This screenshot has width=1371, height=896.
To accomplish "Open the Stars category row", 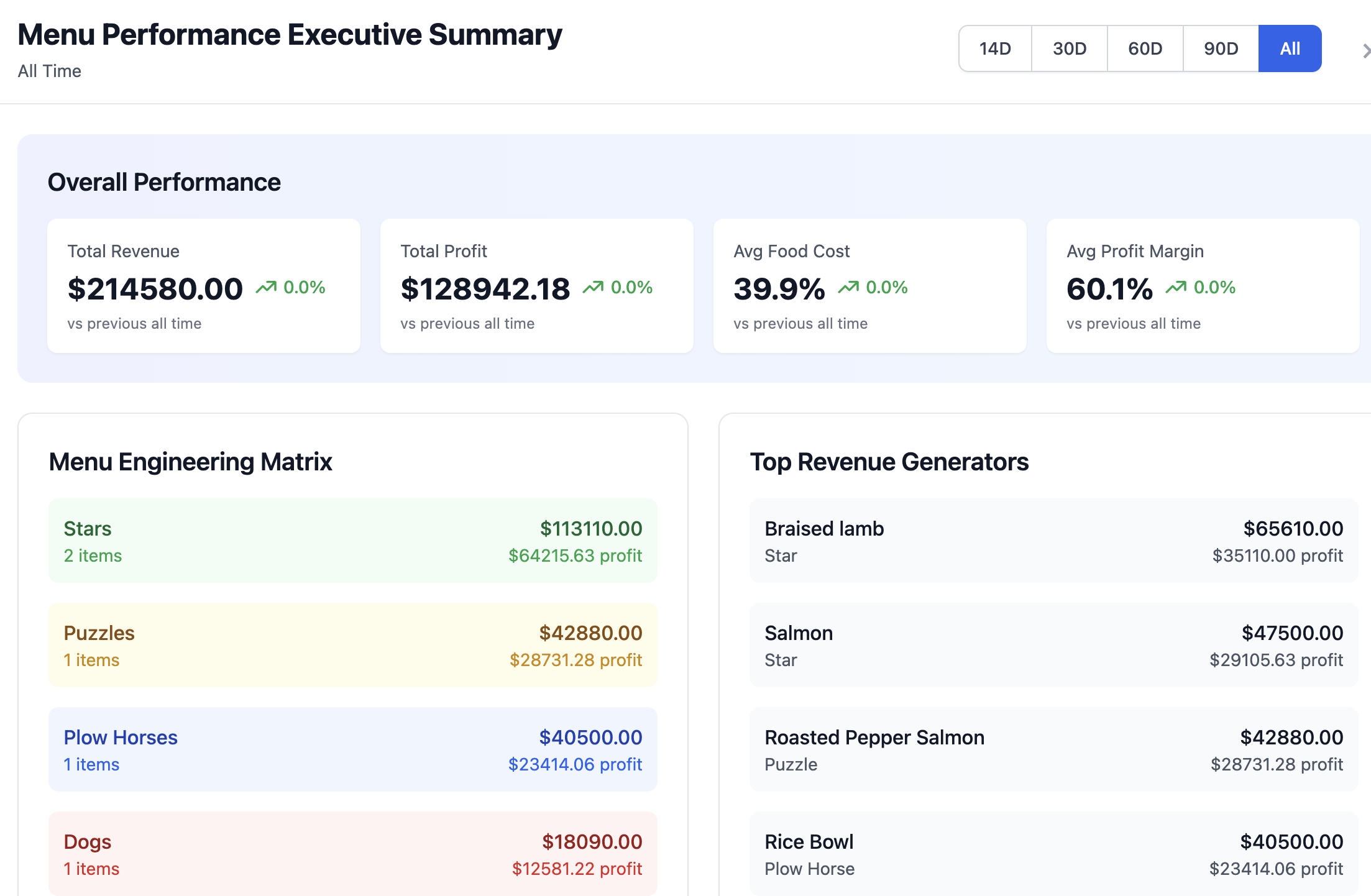I will tap(353, 541).
